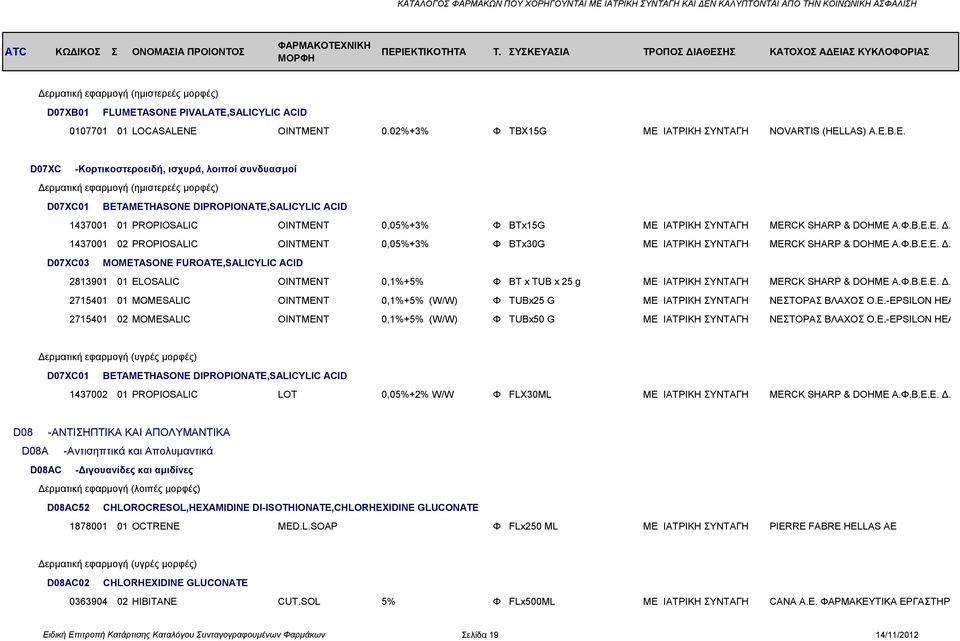Click the FLx250 ML packaging
This screenshot has width=960, height=641.
(x=533, y=526)
